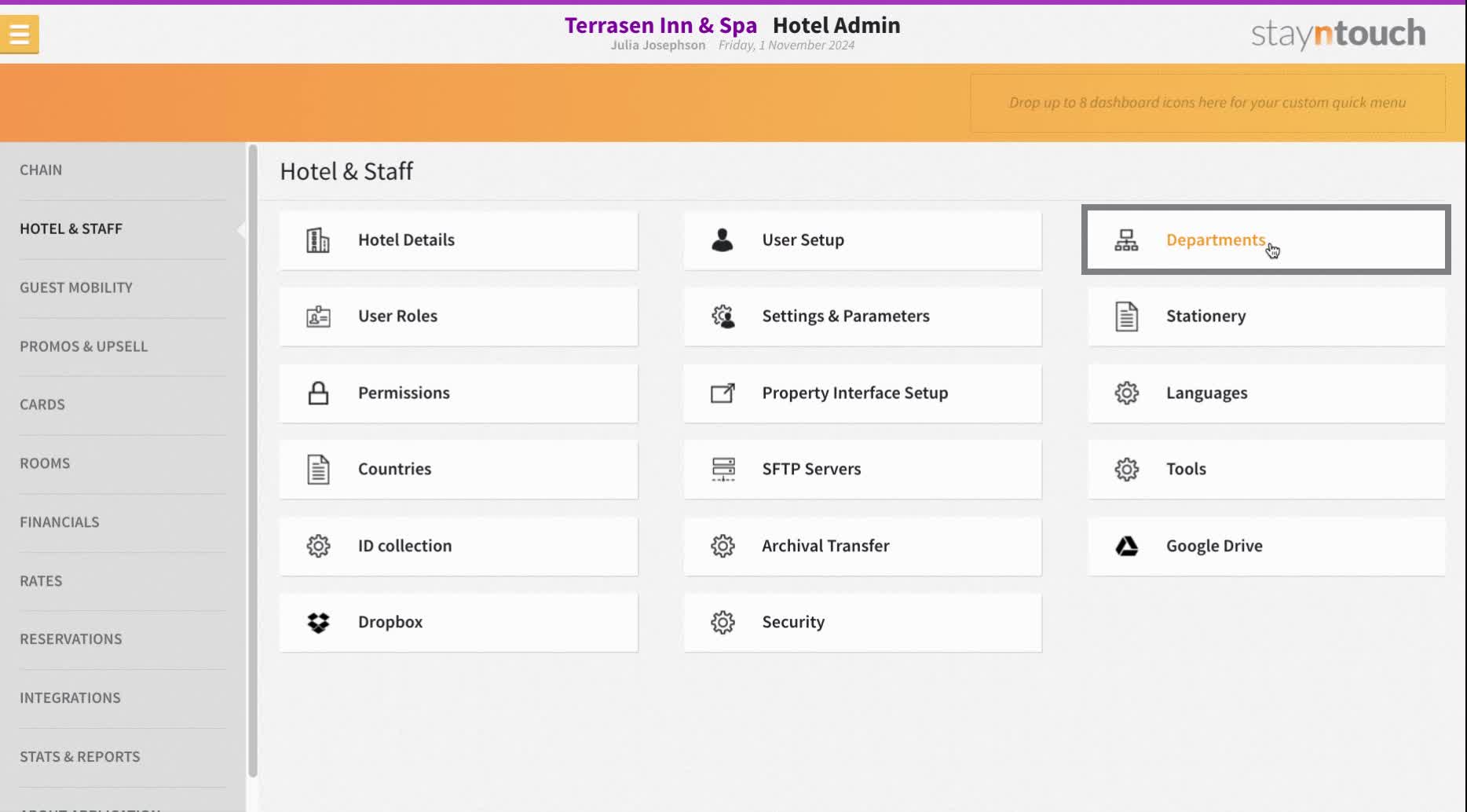Open the Languages label

(x=1206, y=393)
